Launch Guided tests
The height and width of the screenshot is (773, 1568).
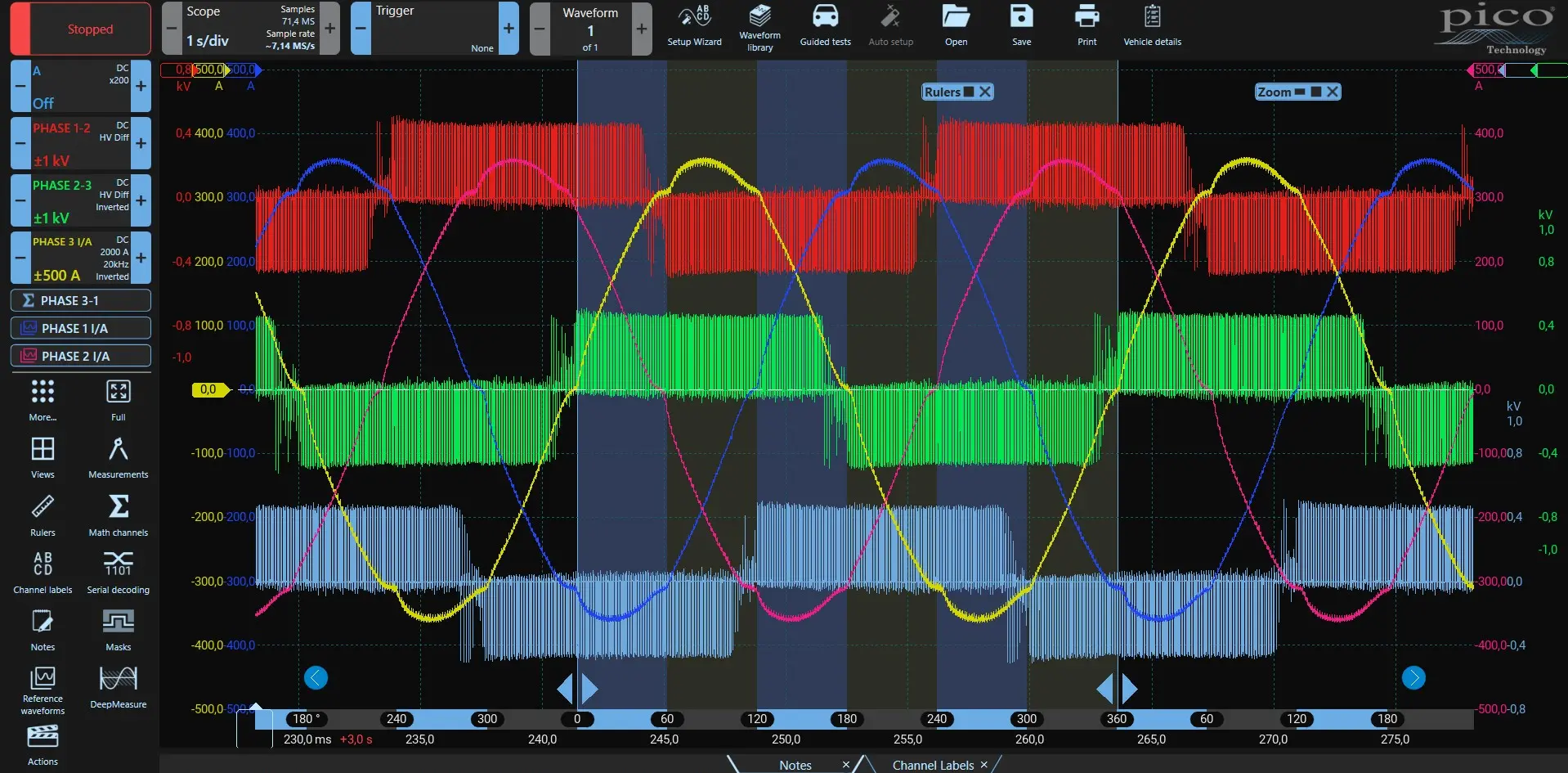click(825, 26)
